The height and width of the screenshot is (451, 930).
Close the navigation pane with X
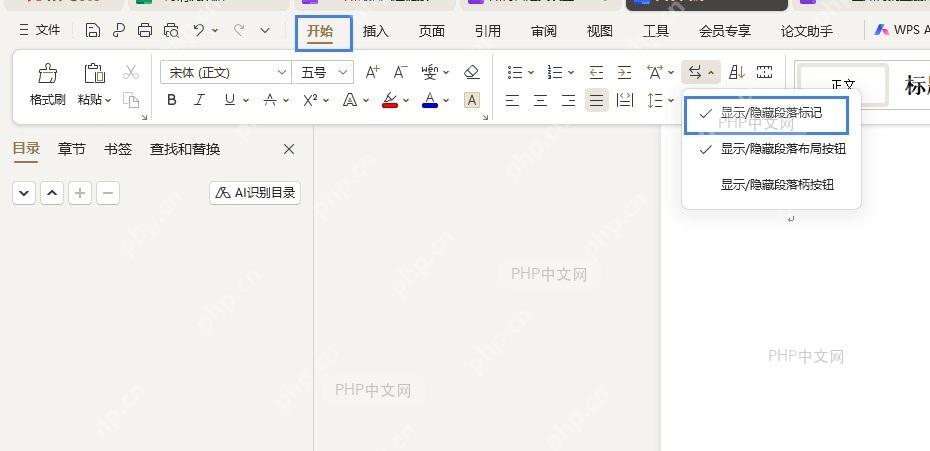tap(289, 149)
